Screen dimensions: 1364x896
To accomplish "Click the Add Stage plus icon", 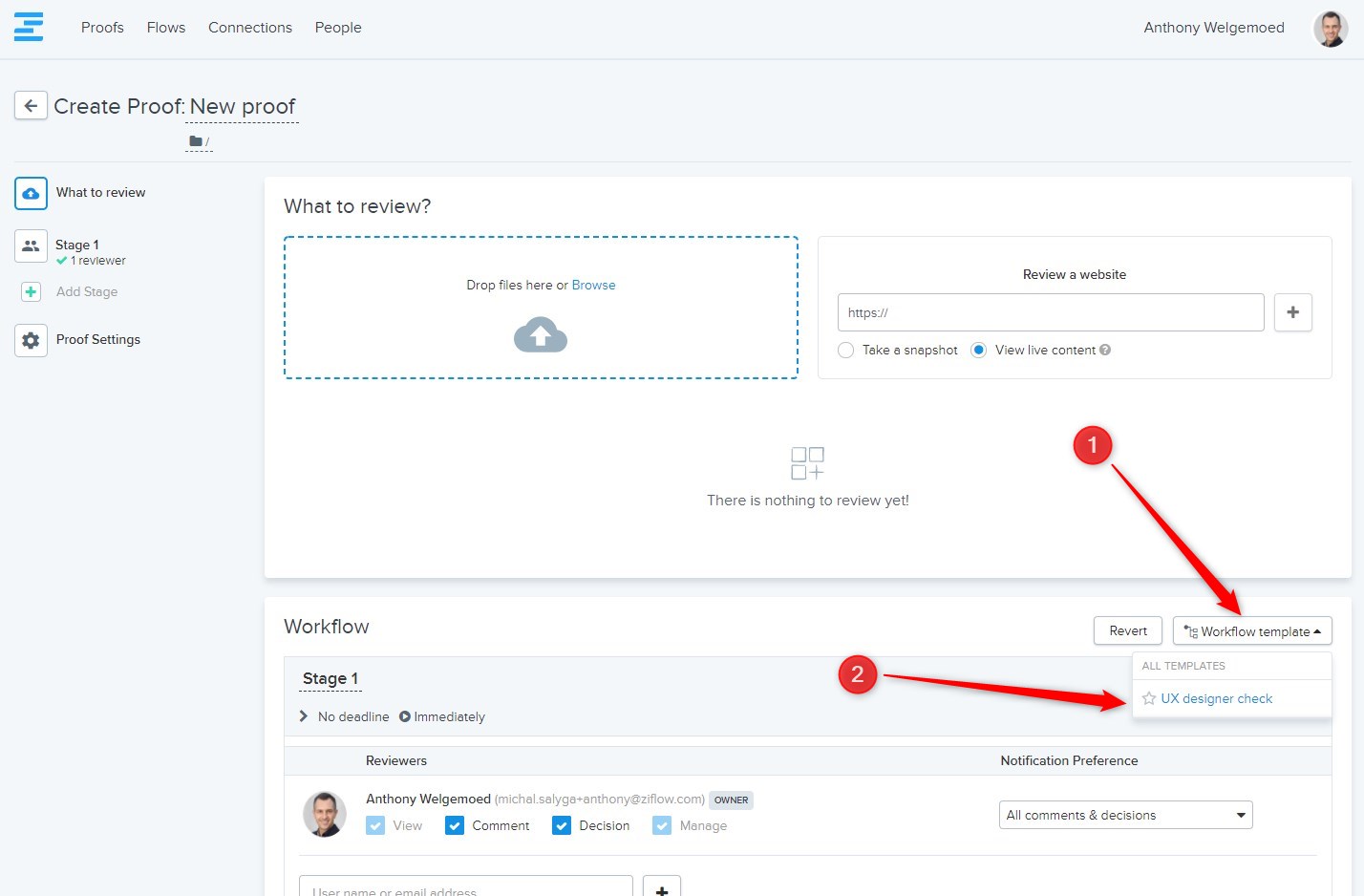I will (x=31, y=292).
